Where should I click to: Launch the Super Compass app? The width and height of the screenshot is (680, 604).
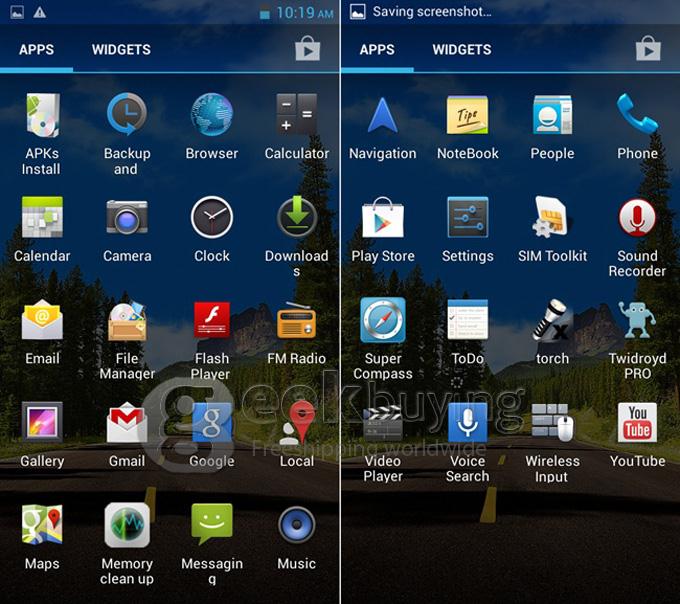382,321
